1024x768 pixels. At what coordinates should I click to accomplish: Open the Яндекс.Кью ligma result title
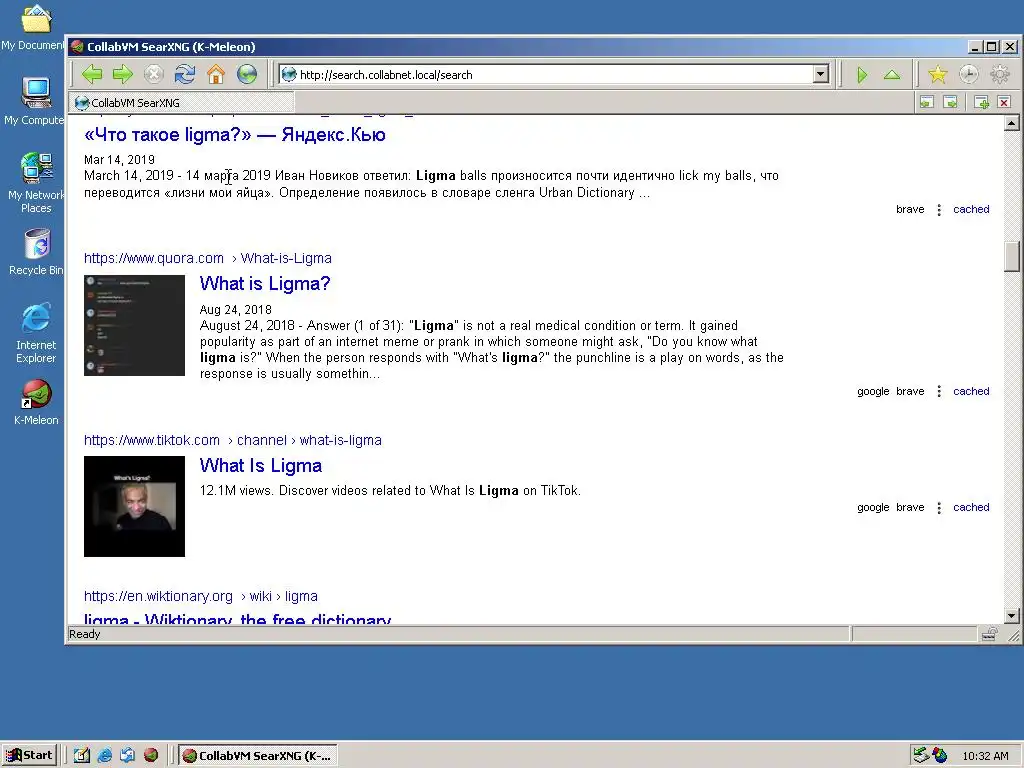234,135
